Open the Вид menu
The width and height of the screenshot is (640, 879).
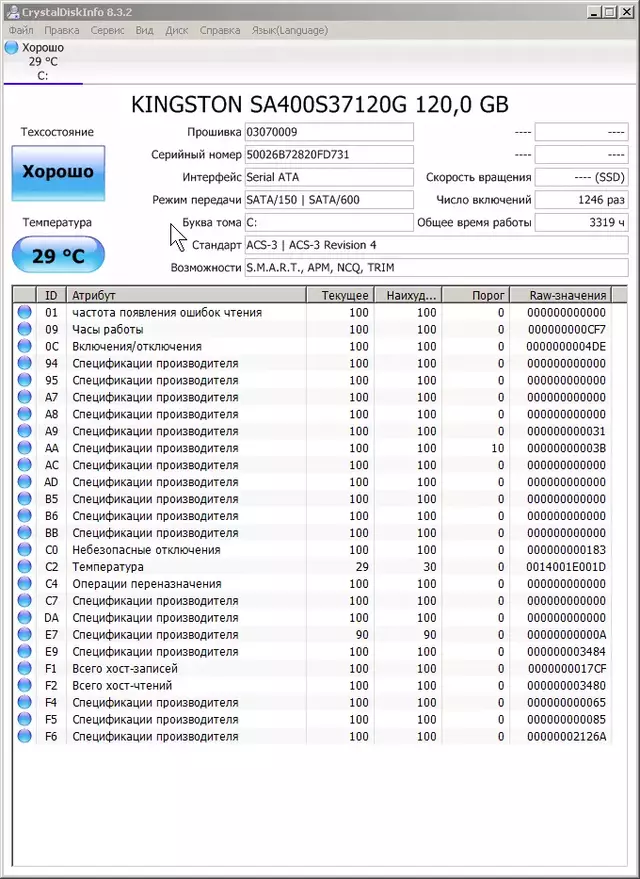pyautogui.click(x=145, y=30)
